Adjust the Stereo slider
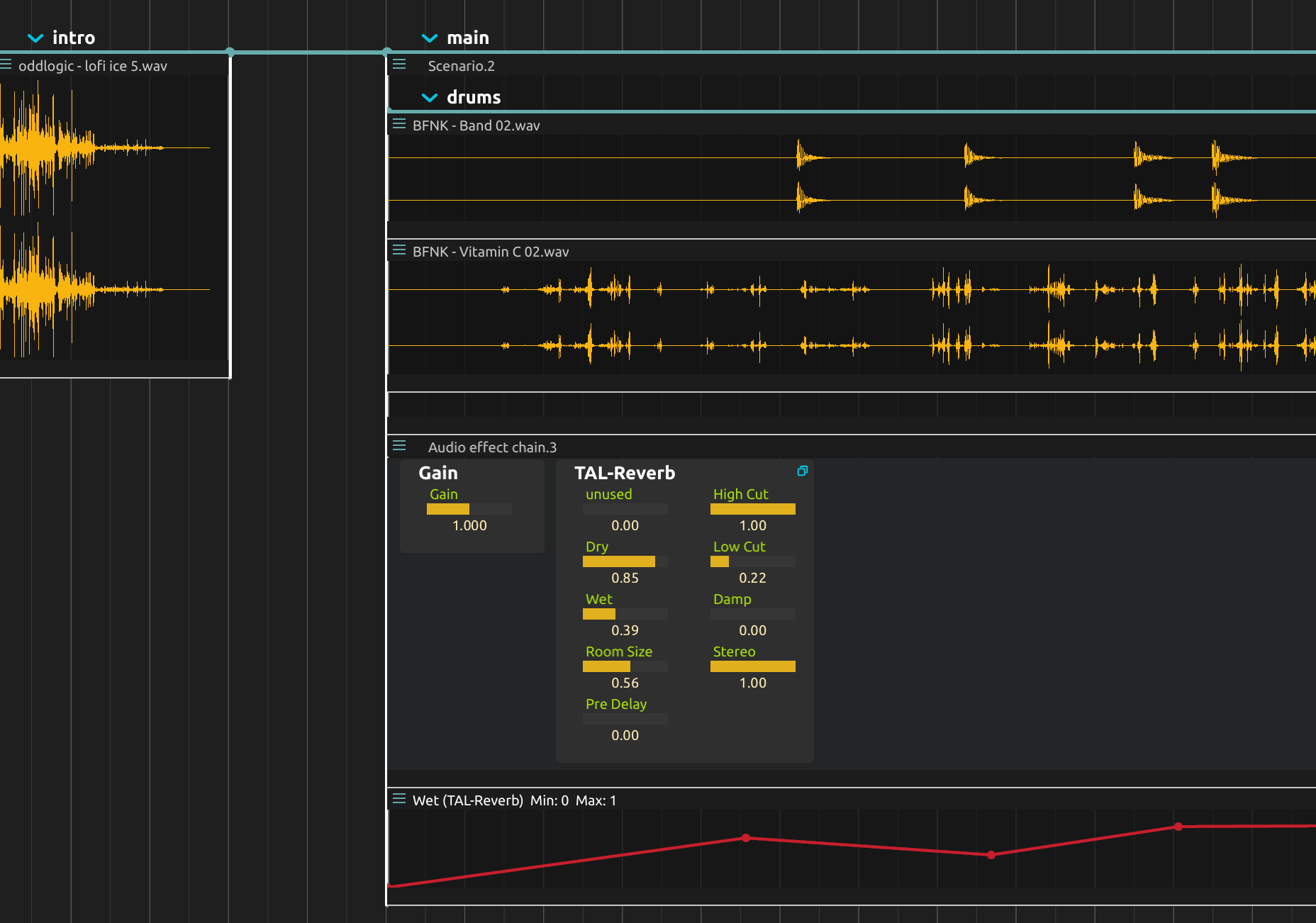Image resolution: width=1316 pixels, height=923 pixels. [753, 666]
